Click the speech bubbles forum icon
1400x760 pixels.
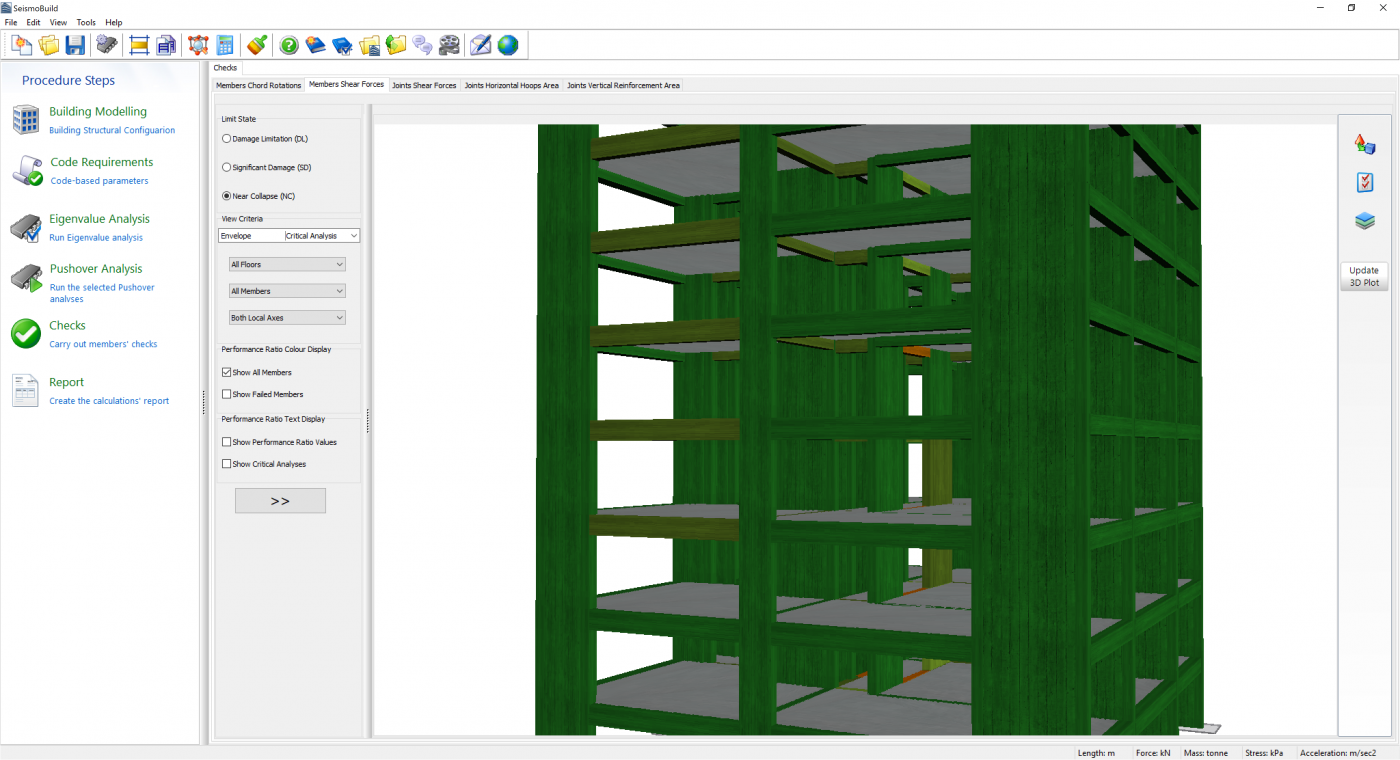pyautogui.click(x=423, y=45)
